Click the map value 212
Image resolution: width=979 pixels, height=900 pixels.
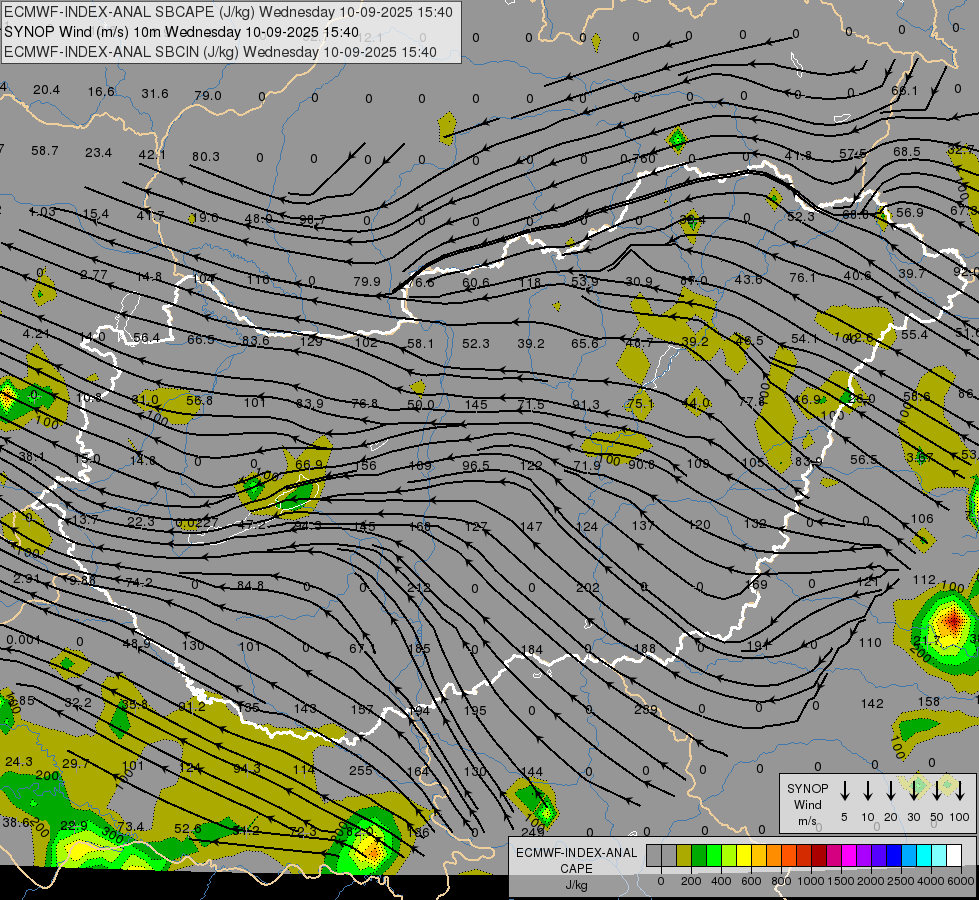pos(418,588)
